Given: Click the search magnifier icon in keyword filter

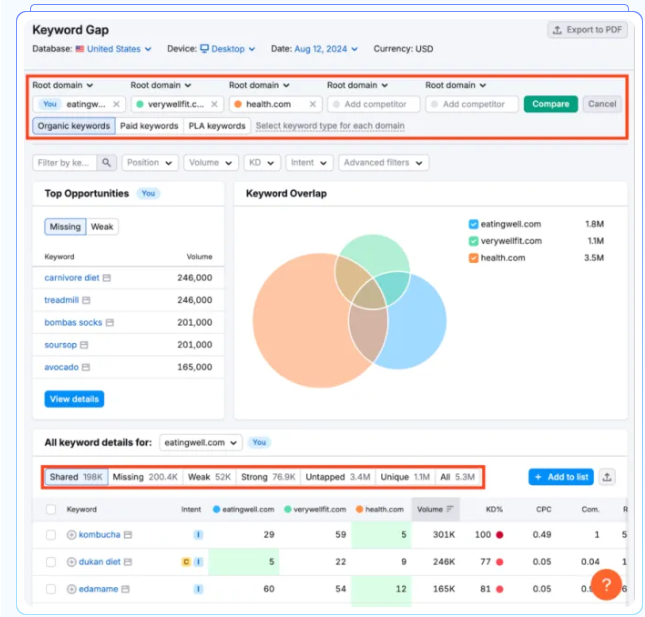Looking at the screenshot, I should [106, 162].
